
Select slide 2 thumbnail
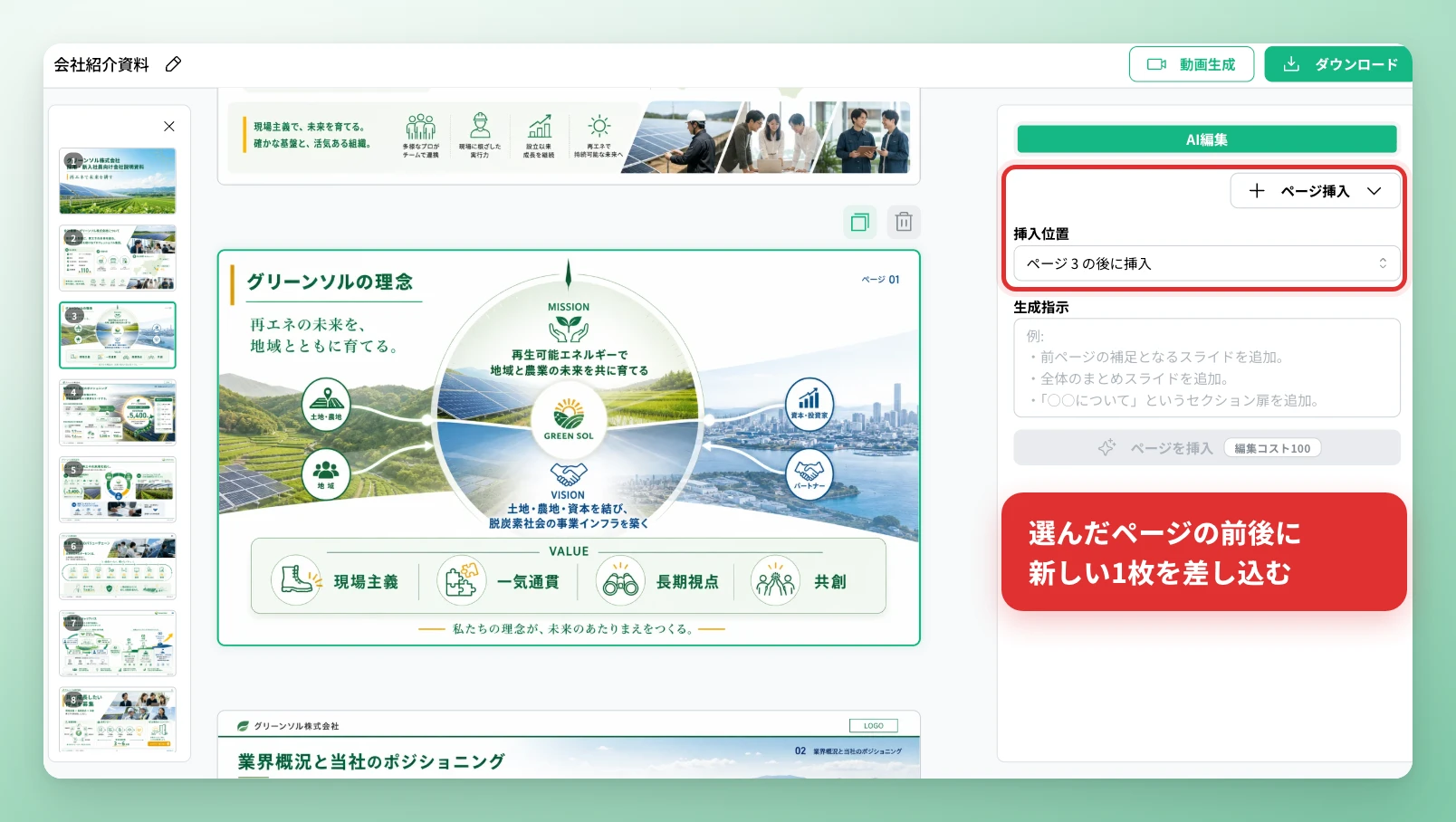click(x=118, y=258)
